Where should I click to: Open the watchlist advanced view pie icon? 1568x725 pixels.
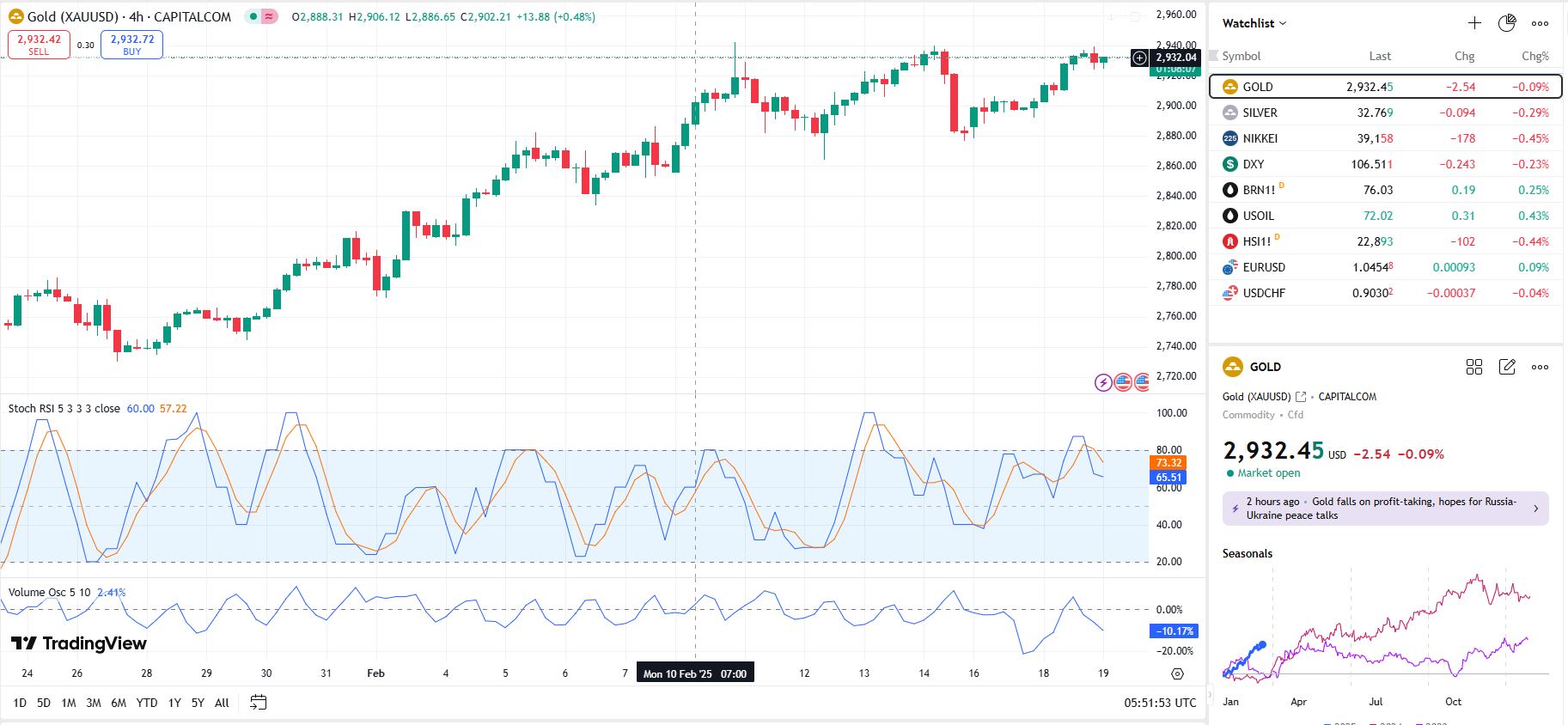1507,23
